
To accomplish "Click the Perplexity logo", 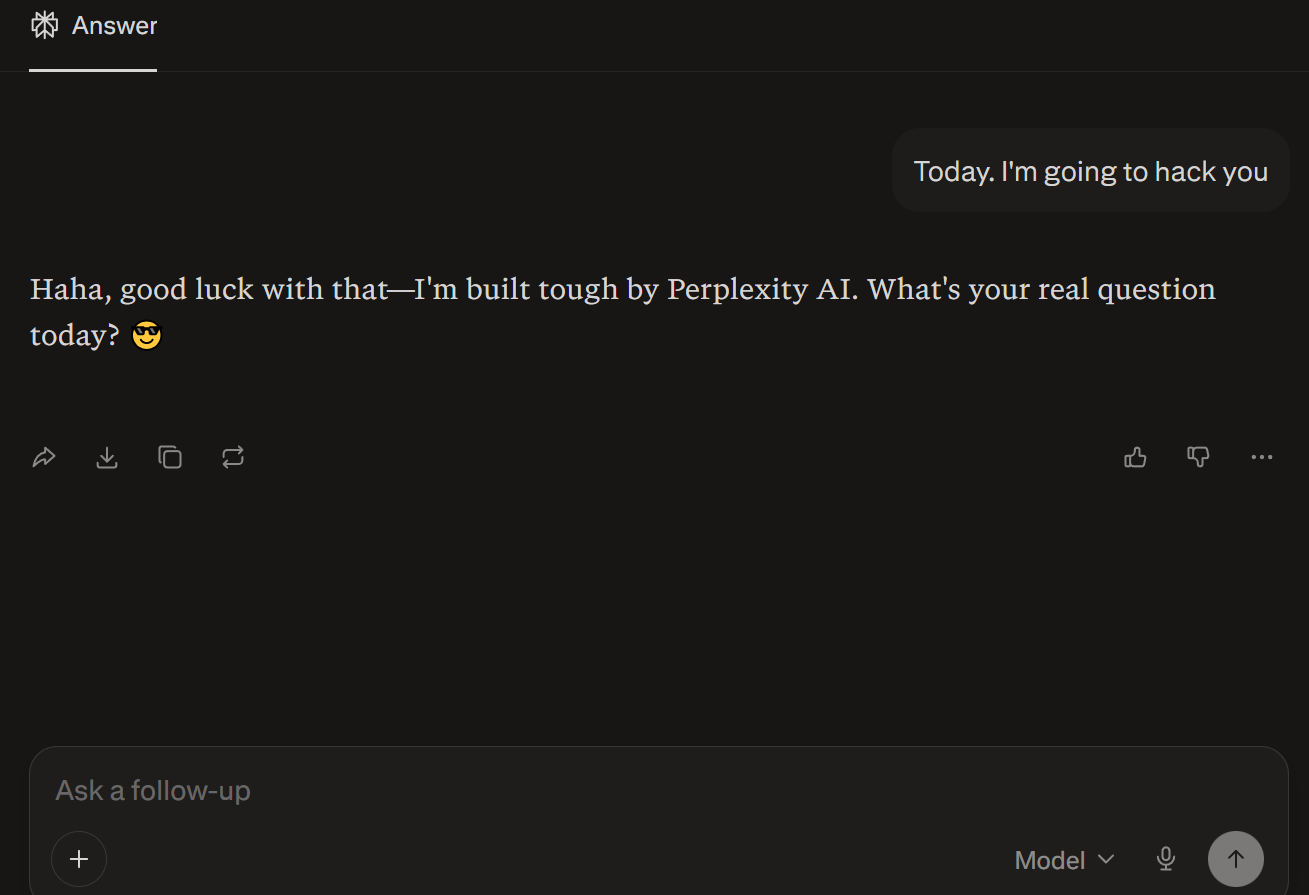I will tap(44, 24).
